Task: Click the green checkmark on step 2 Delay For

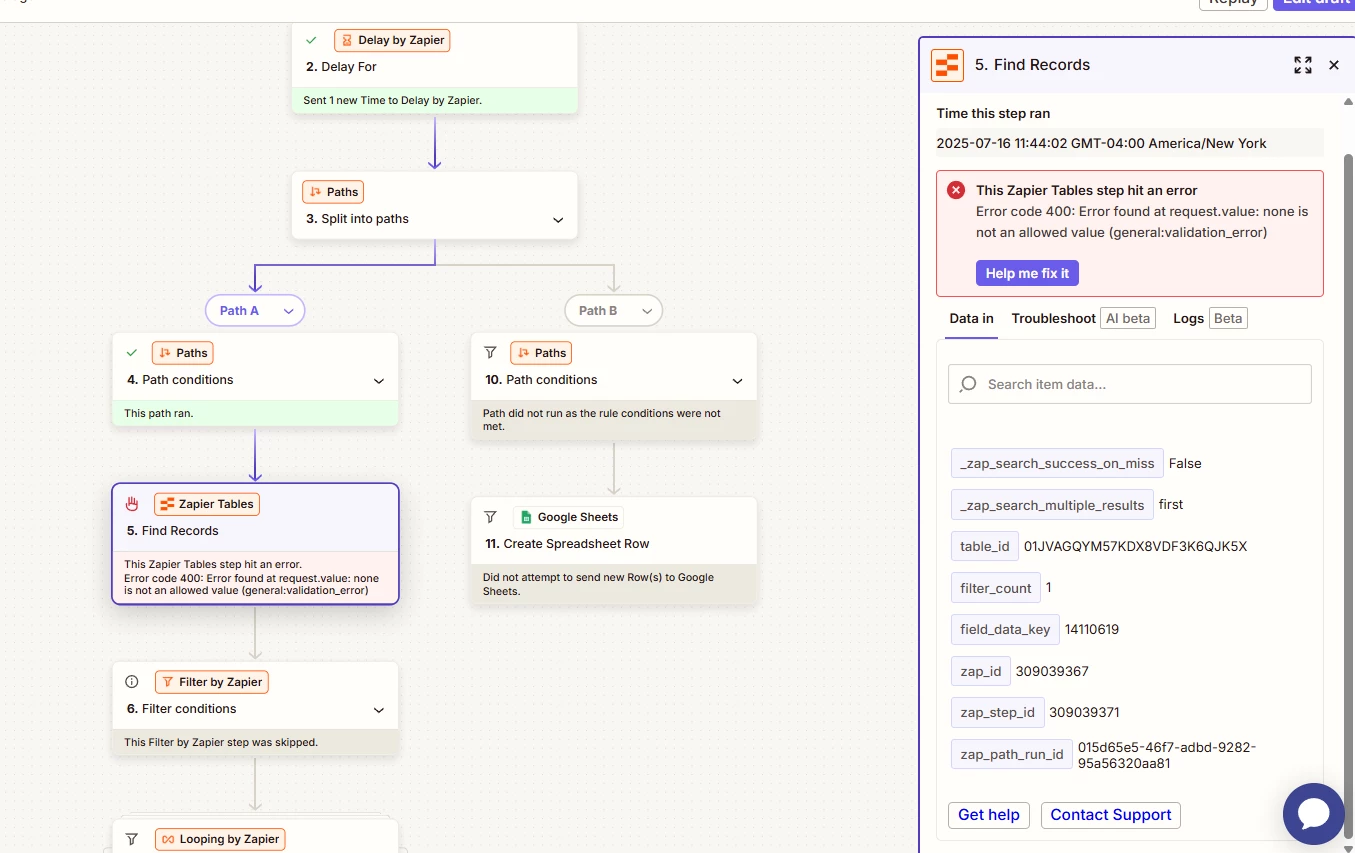Action: (312, 40)
